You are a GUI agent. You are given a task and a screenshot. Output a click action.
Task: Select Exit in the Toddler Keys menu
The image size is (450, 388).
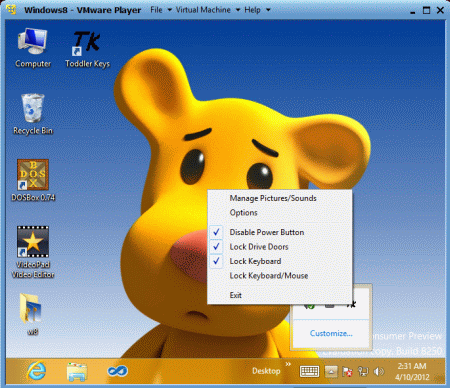coord(279,295)
